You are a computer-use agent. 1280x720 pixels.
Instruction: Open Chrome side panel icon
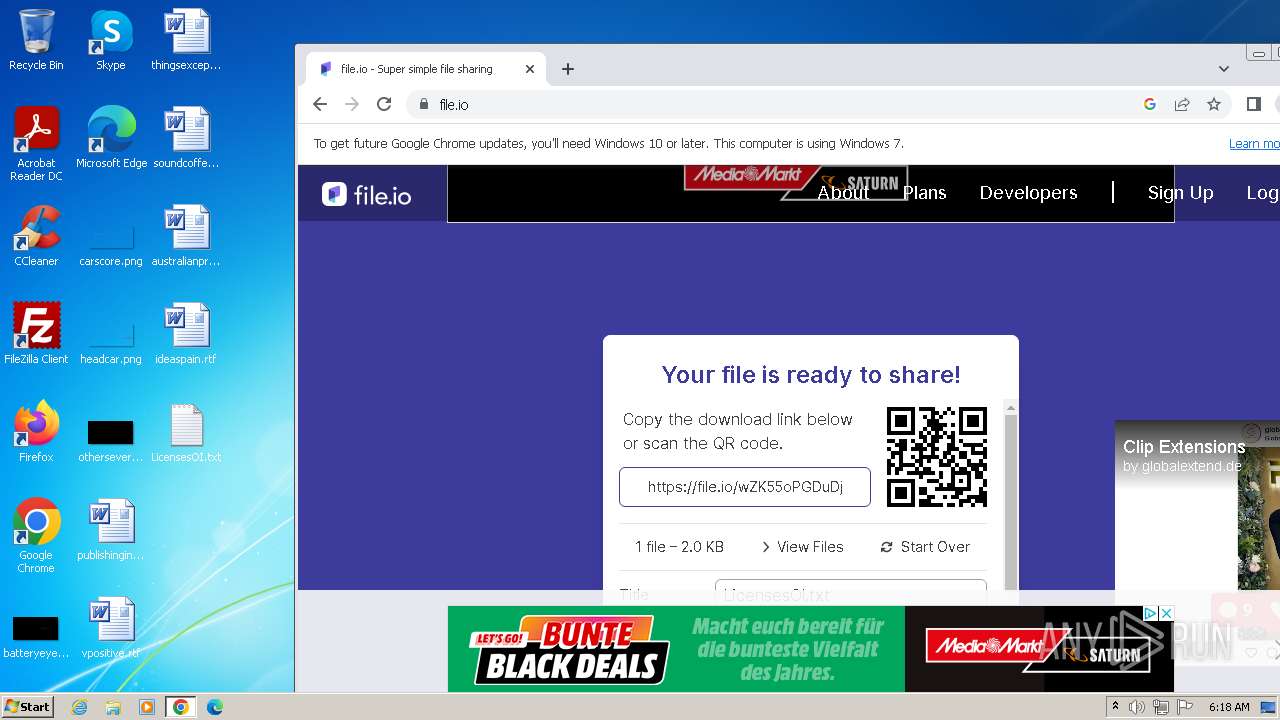(1254, 104)
